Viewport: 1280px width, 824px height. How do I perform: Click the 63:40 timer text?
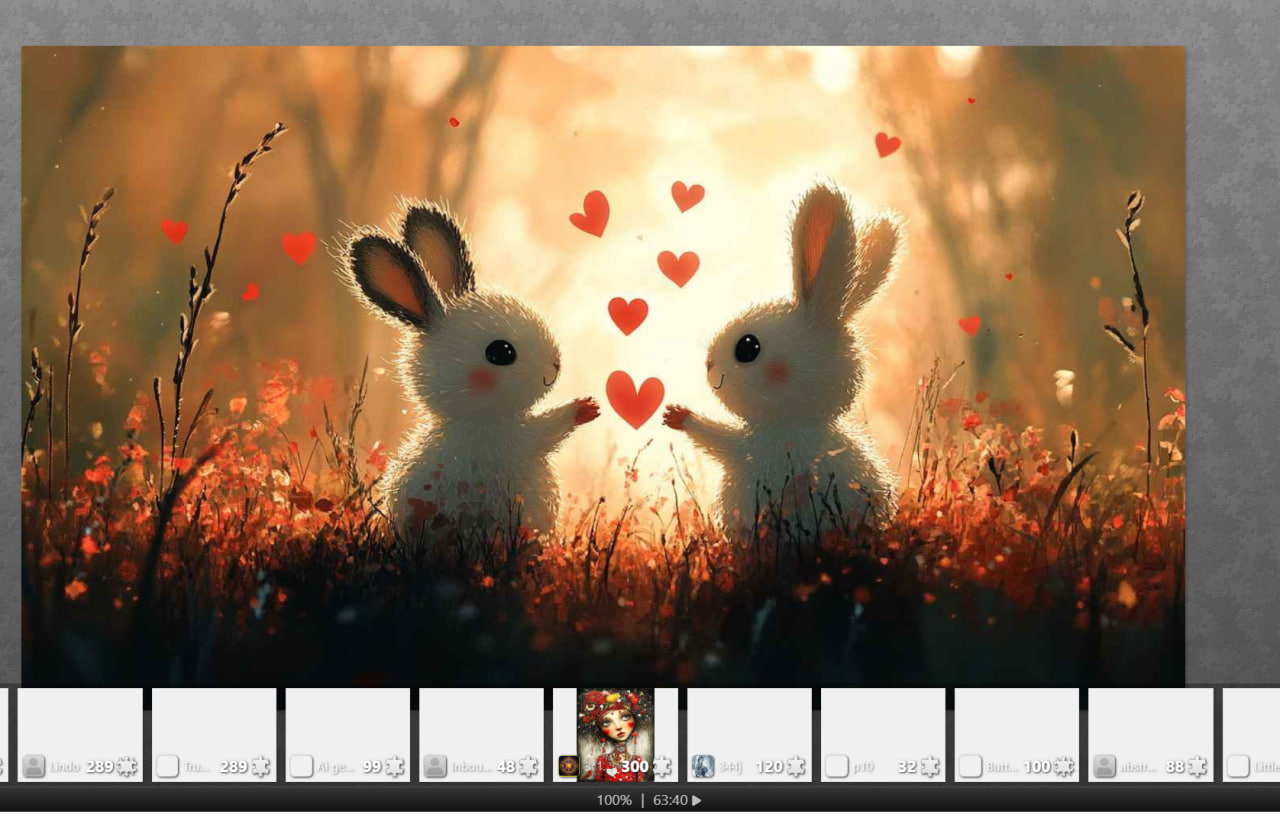tap(670, 800)
